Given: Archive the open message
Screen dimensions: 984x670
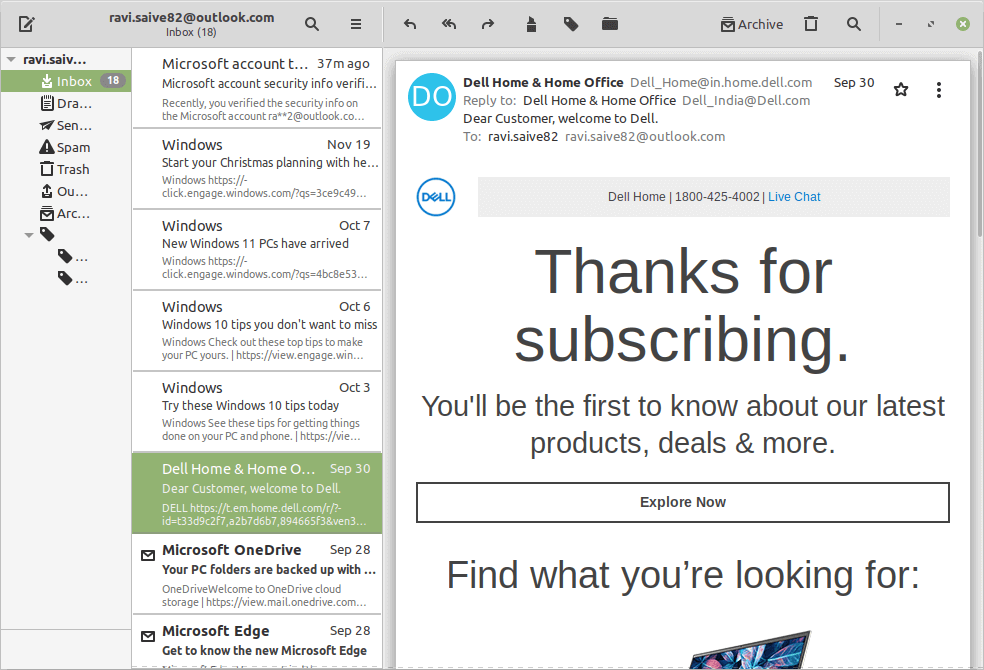Looking at the screenshot, I should click(x=752, y=24).
